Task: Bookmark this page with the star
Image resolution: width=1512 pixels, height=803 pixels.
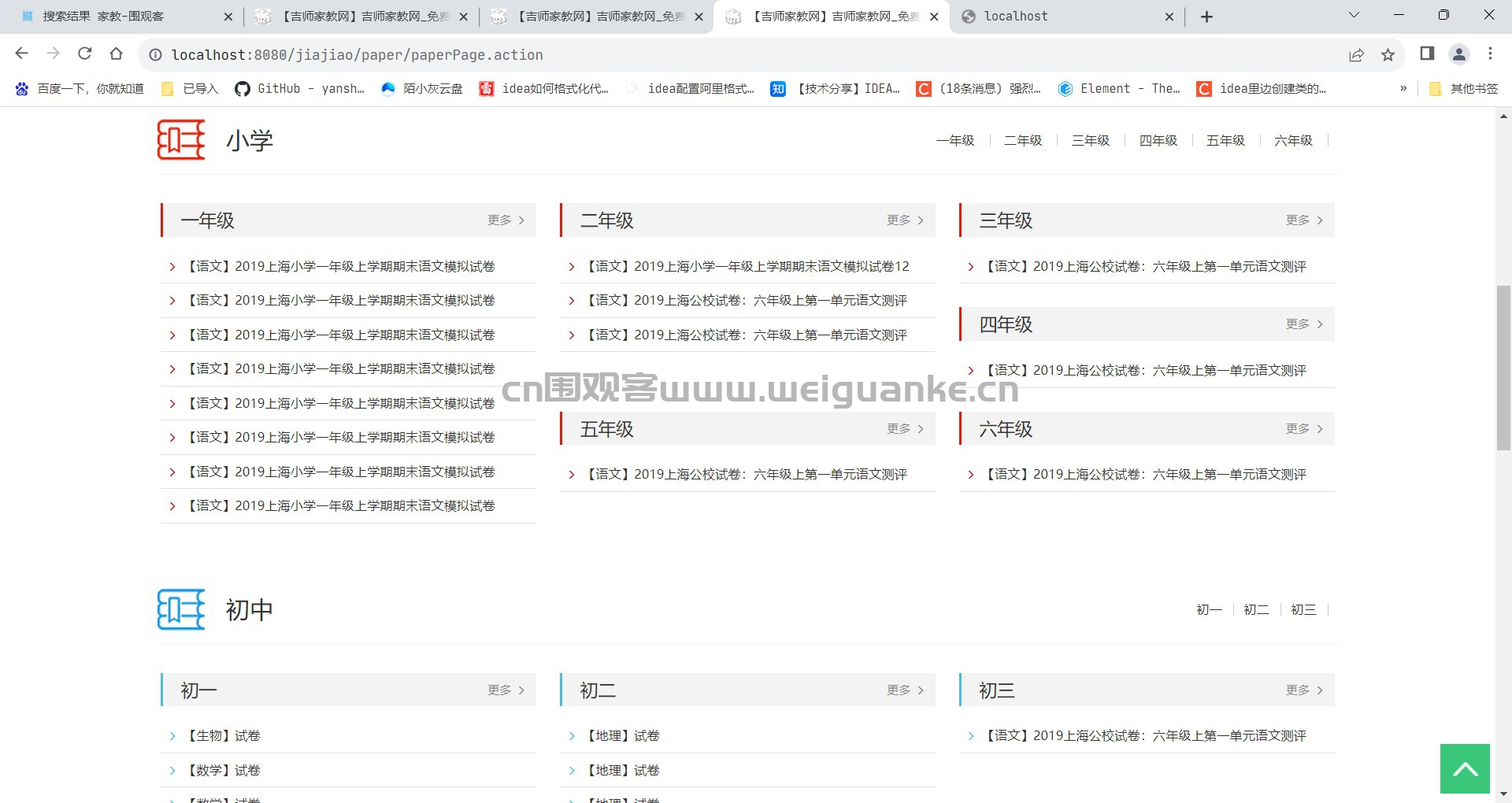Action: tap(1388, 54)
